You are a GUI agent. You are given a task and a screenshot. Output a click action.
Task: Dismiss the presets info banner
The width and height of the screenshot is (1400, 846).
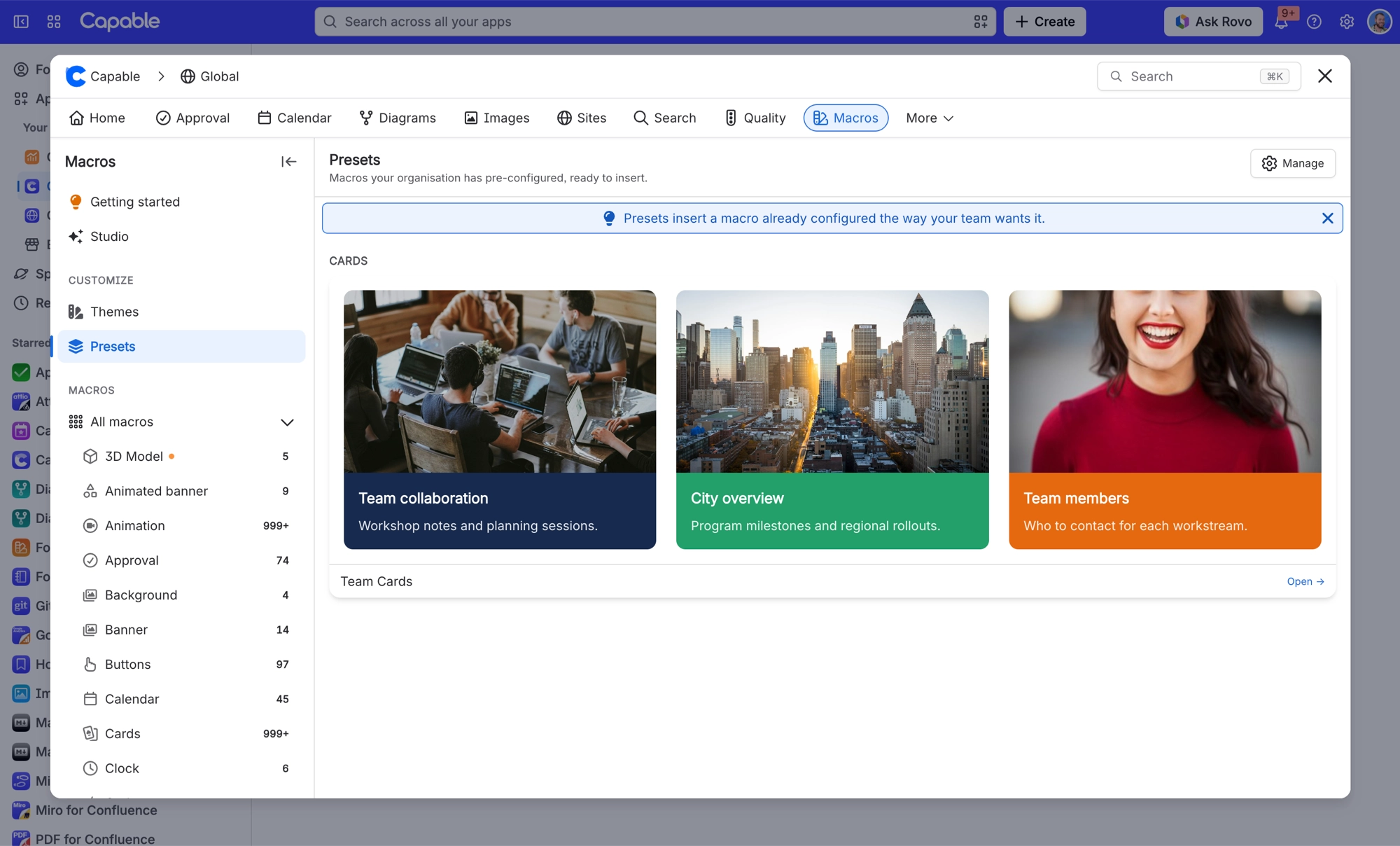tap(1327, 219)
